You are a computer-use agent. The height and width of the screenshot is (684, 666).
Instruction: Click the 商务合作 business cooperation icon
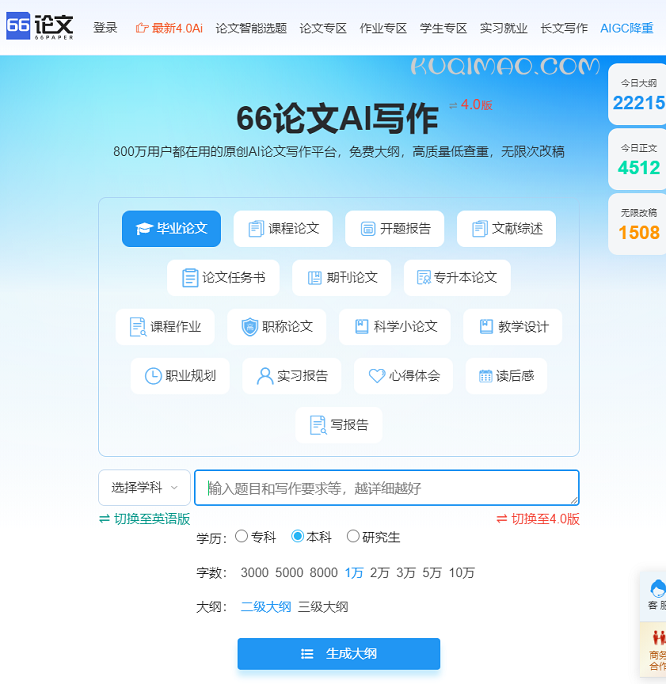pyautogui.click(x=659, y=638)
